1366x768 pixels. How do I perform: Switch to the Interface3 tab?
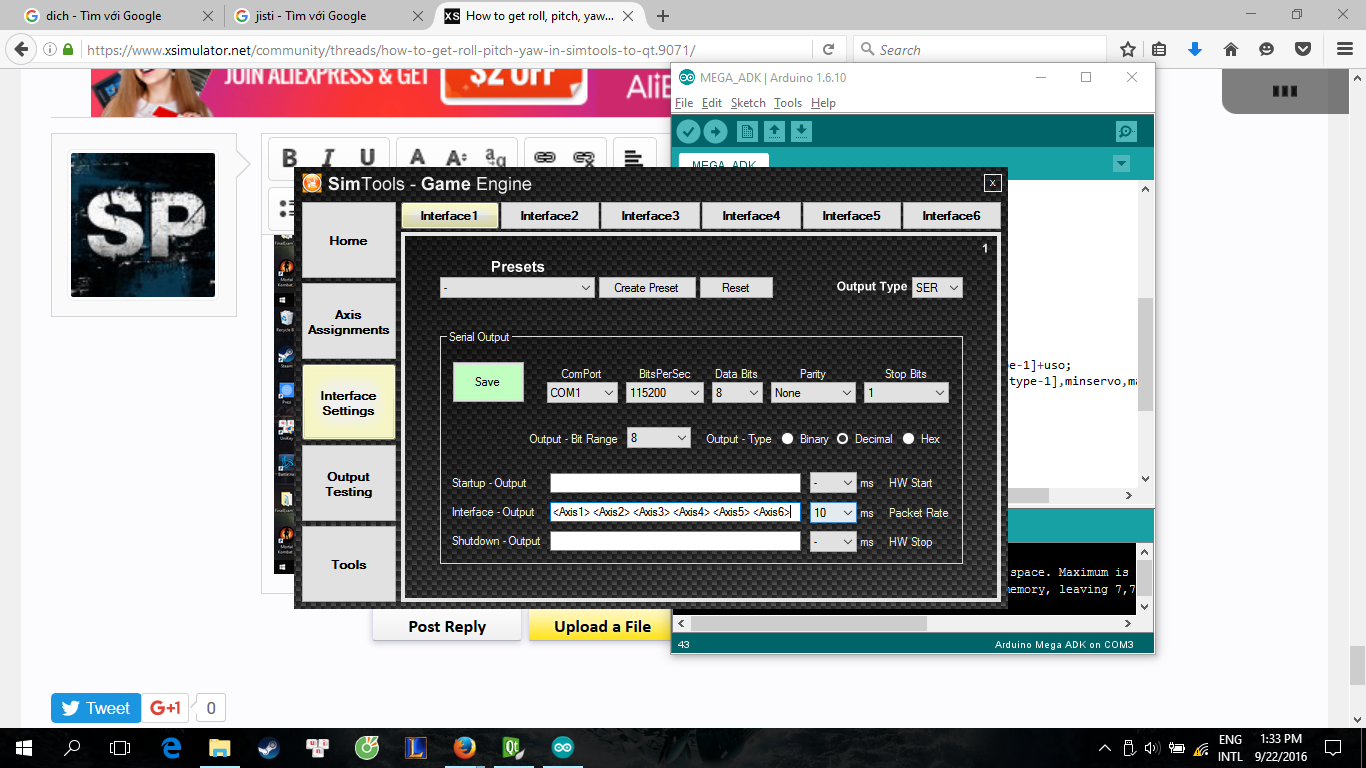pos(650,215)
